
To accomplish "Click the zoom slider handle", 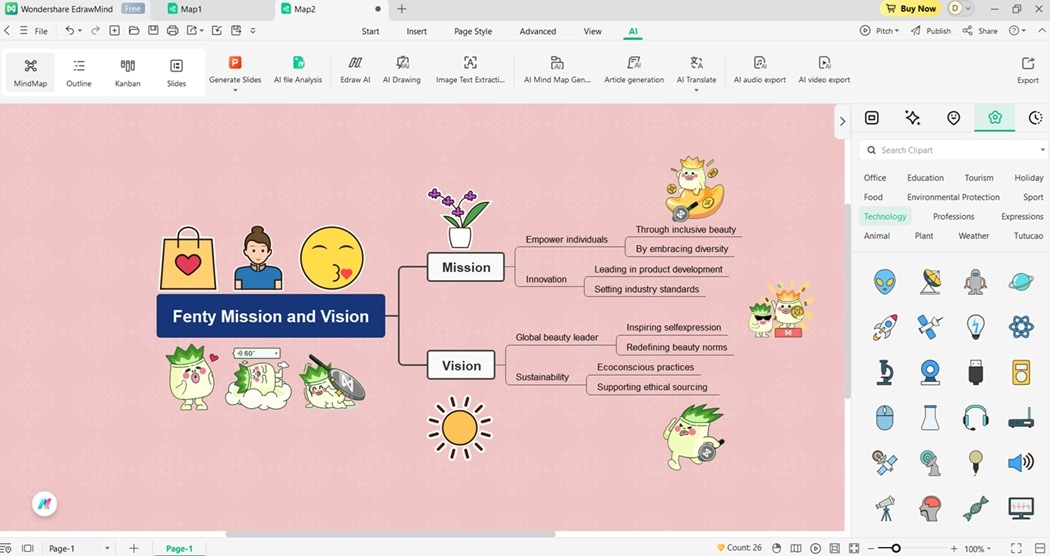I will tap(895, 549).
